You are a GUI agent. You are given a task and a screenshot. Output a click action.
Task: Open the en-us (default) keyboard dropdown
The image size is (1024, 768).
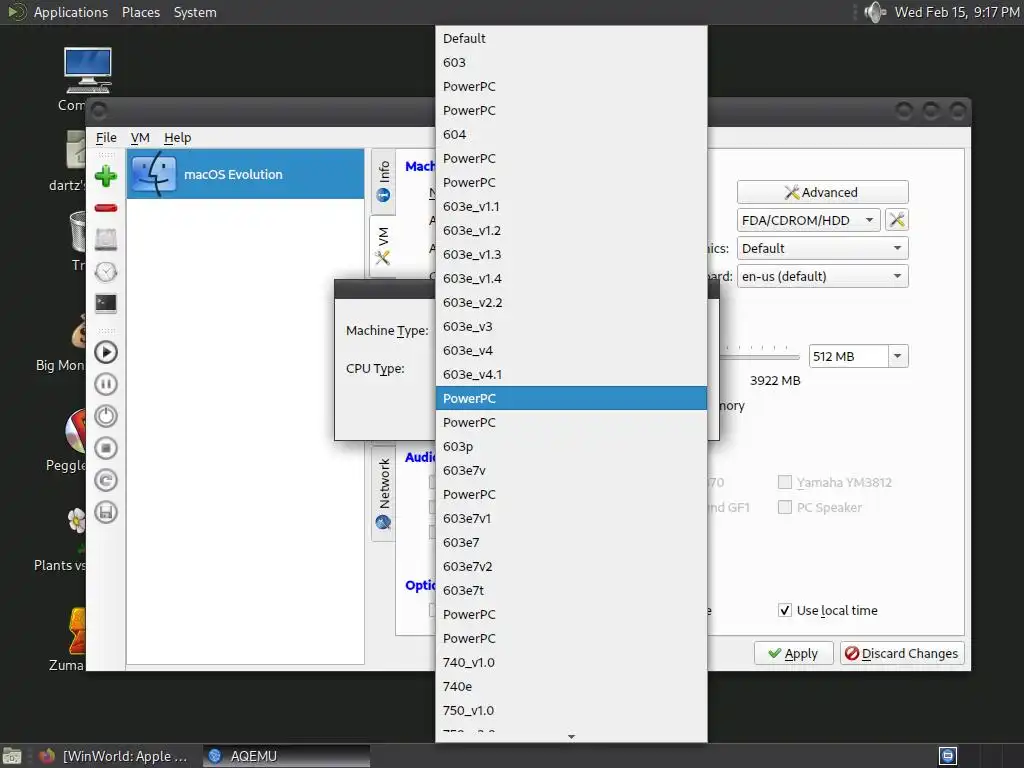pos(822,276)
